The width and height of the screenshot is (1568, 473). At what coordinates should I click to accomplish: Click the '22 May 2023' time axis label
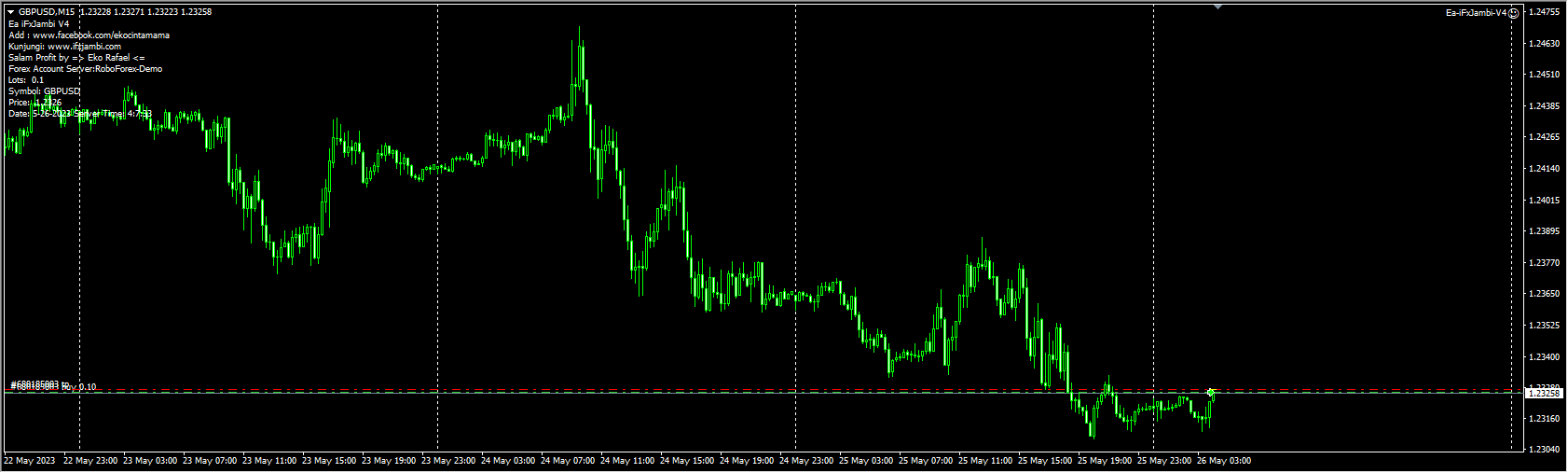[x=30, y=461]
